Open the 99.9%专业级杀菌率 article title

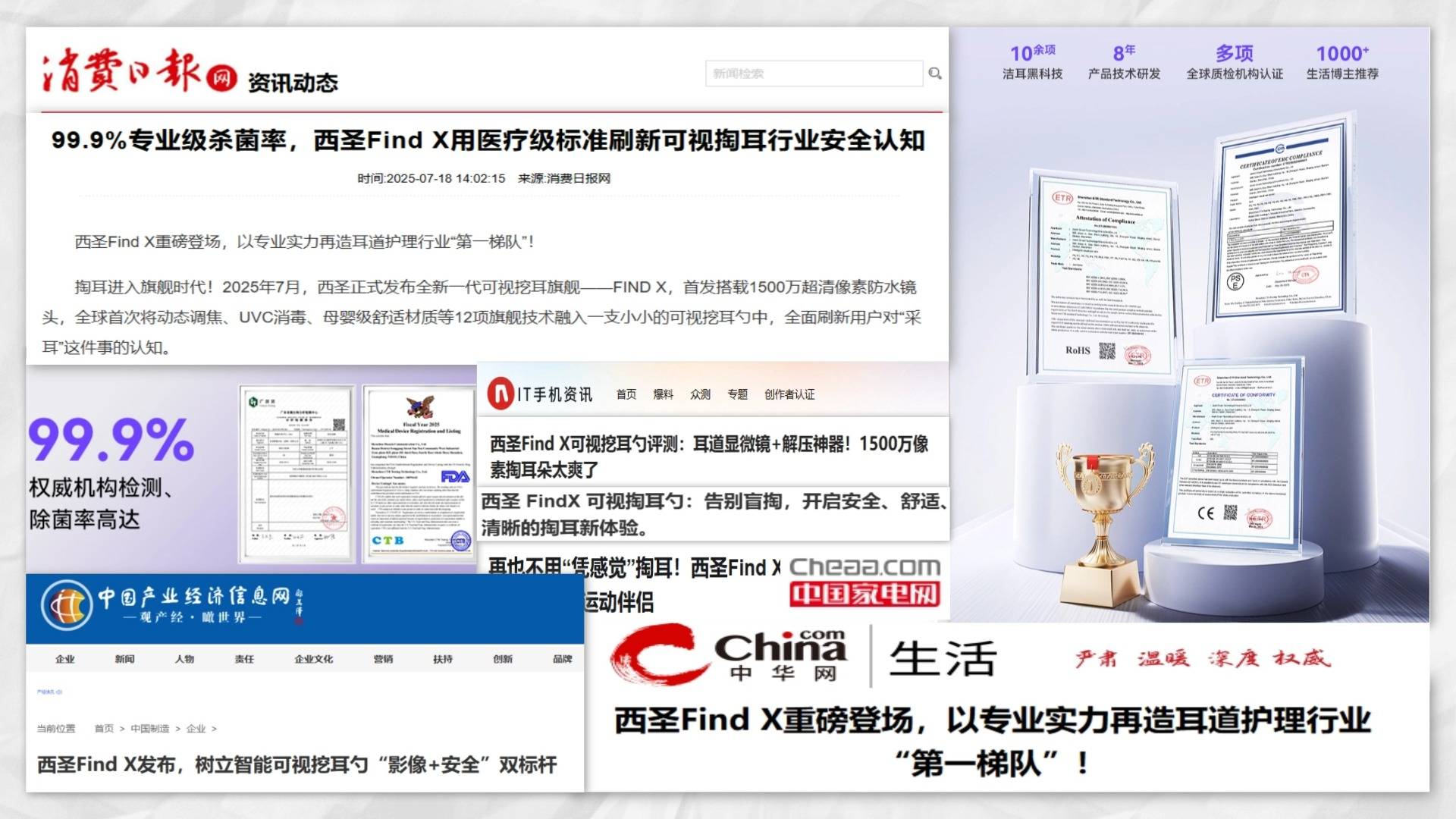point(487,140)
